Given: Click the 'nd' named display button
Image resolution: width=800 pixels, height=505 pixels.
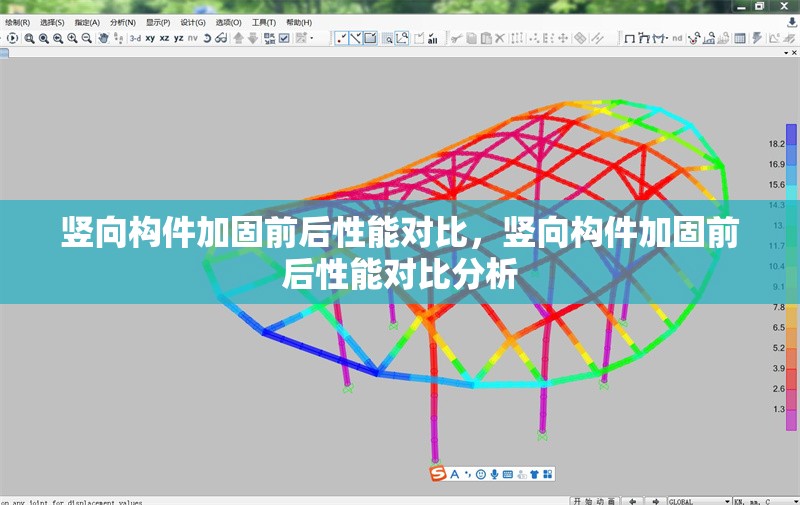Looking at the screenshot, I should pos(677,38).
